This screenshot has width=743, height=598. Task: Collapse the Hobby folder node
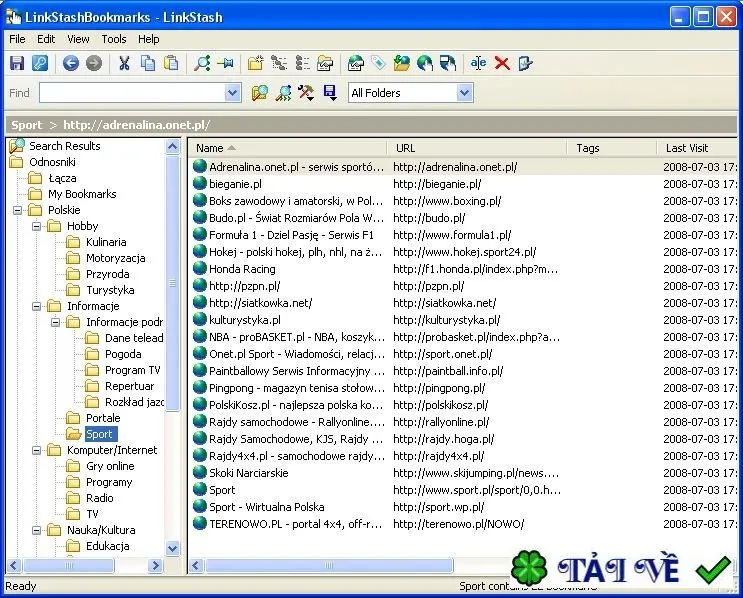pos(36,226)
